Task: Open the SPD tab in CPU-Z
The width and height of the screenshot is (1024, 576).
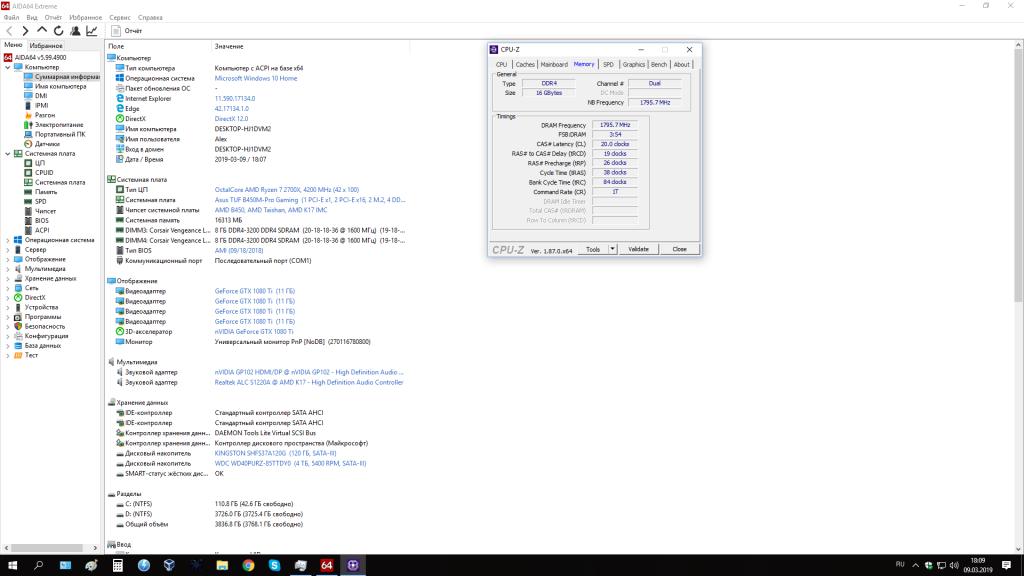Action: (x=608, y=65)
